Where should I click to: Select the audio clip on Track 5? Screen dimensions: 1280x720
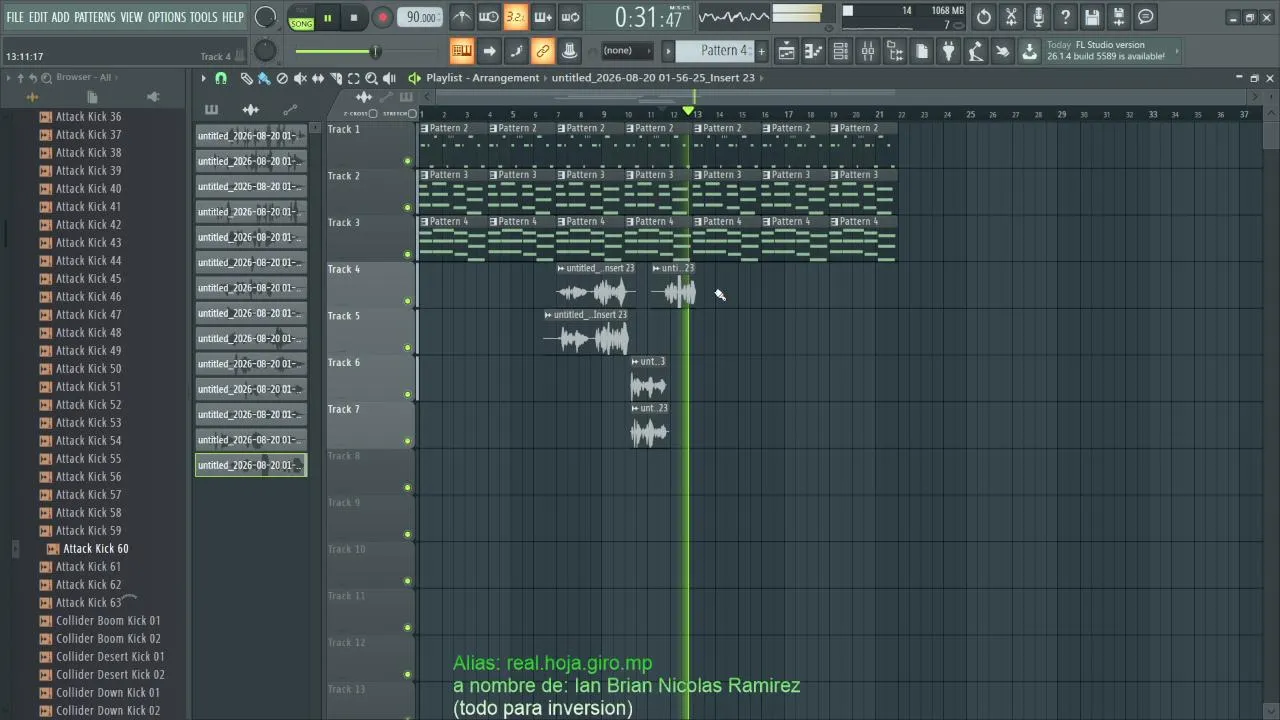587,332
